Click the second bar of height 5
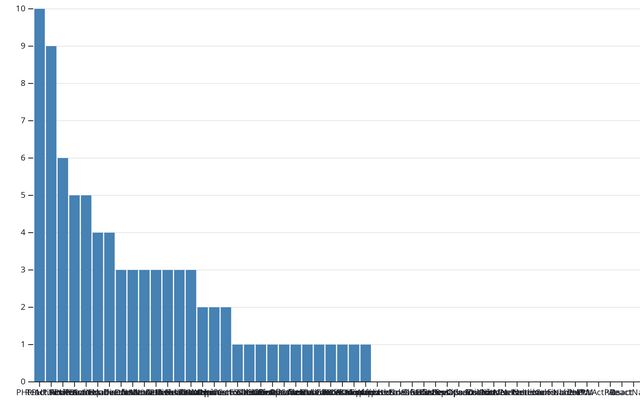Screen dimensions: 640x400 click(86, 288)
